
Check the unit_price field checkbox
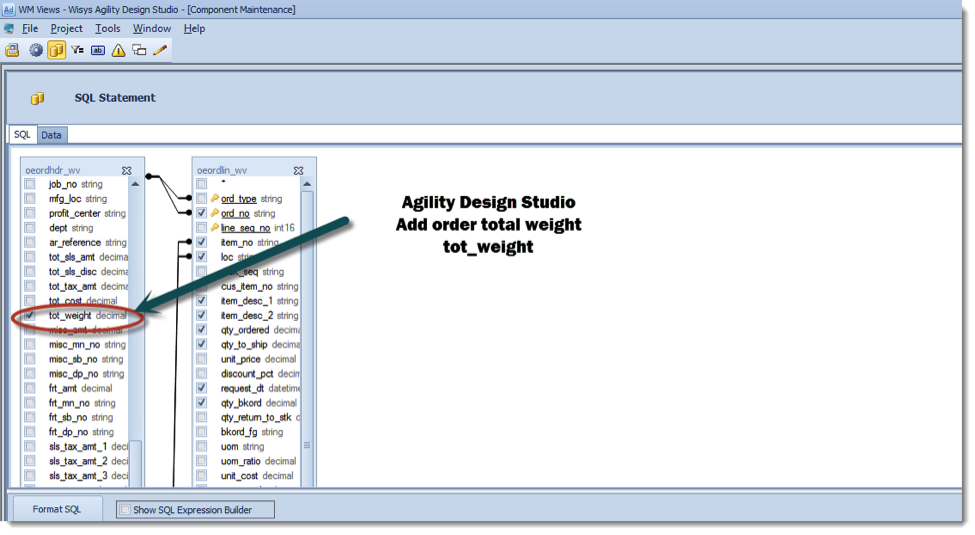pyautogui.click(x=201, y=359)
